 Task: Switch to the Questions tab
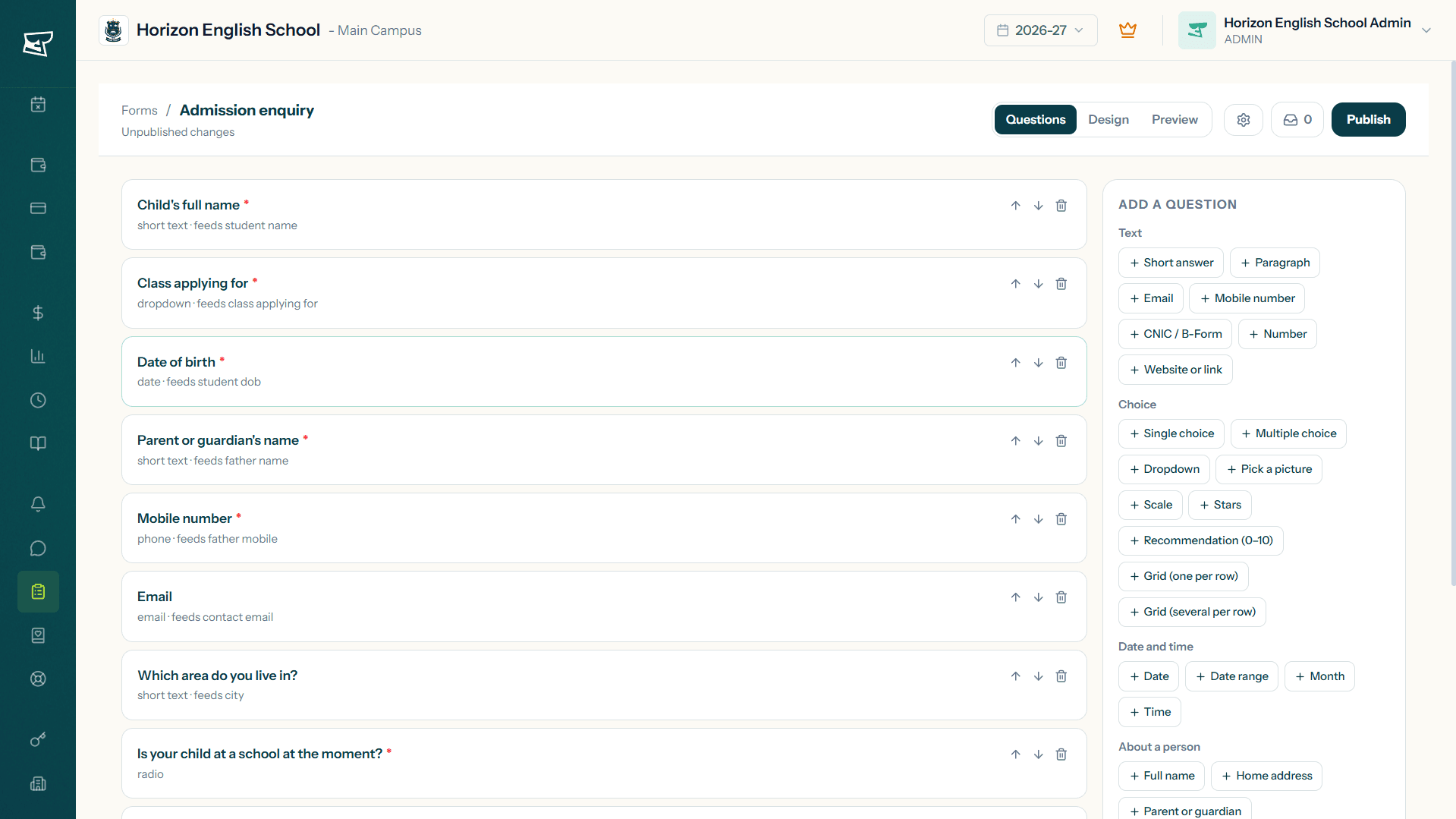tap(1035, 120)
